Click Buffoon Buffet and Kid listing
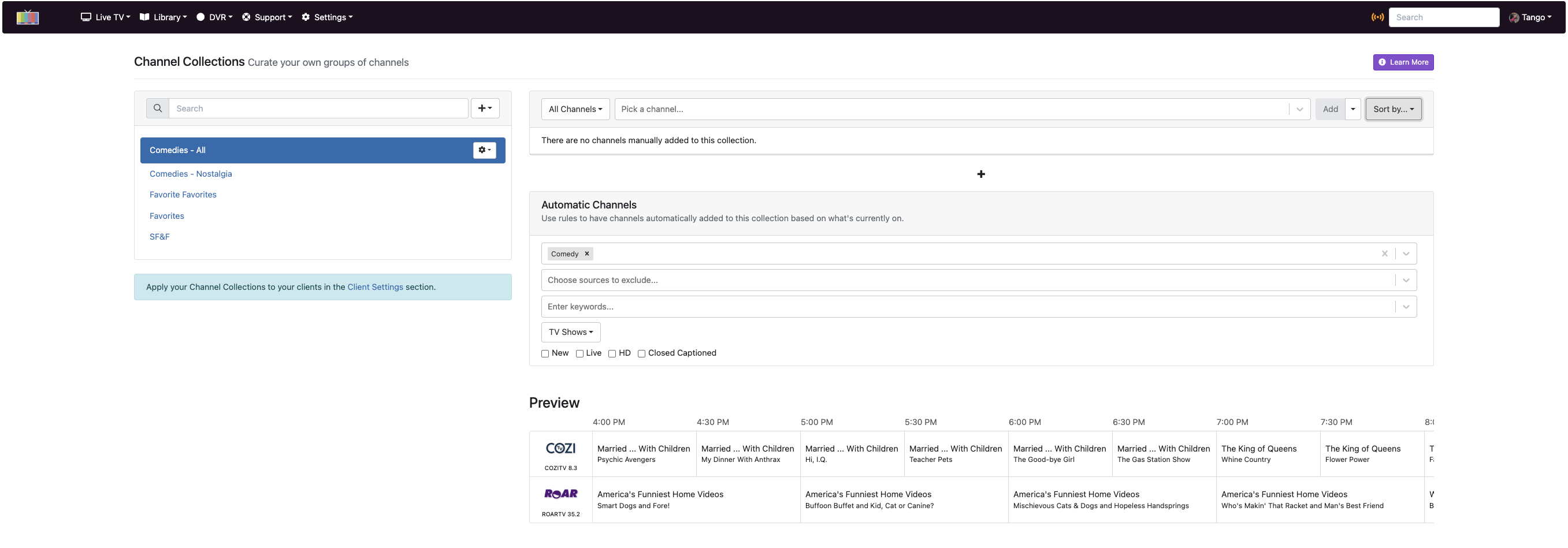This screenshot has height=548, width=1568. coord(904,500)
